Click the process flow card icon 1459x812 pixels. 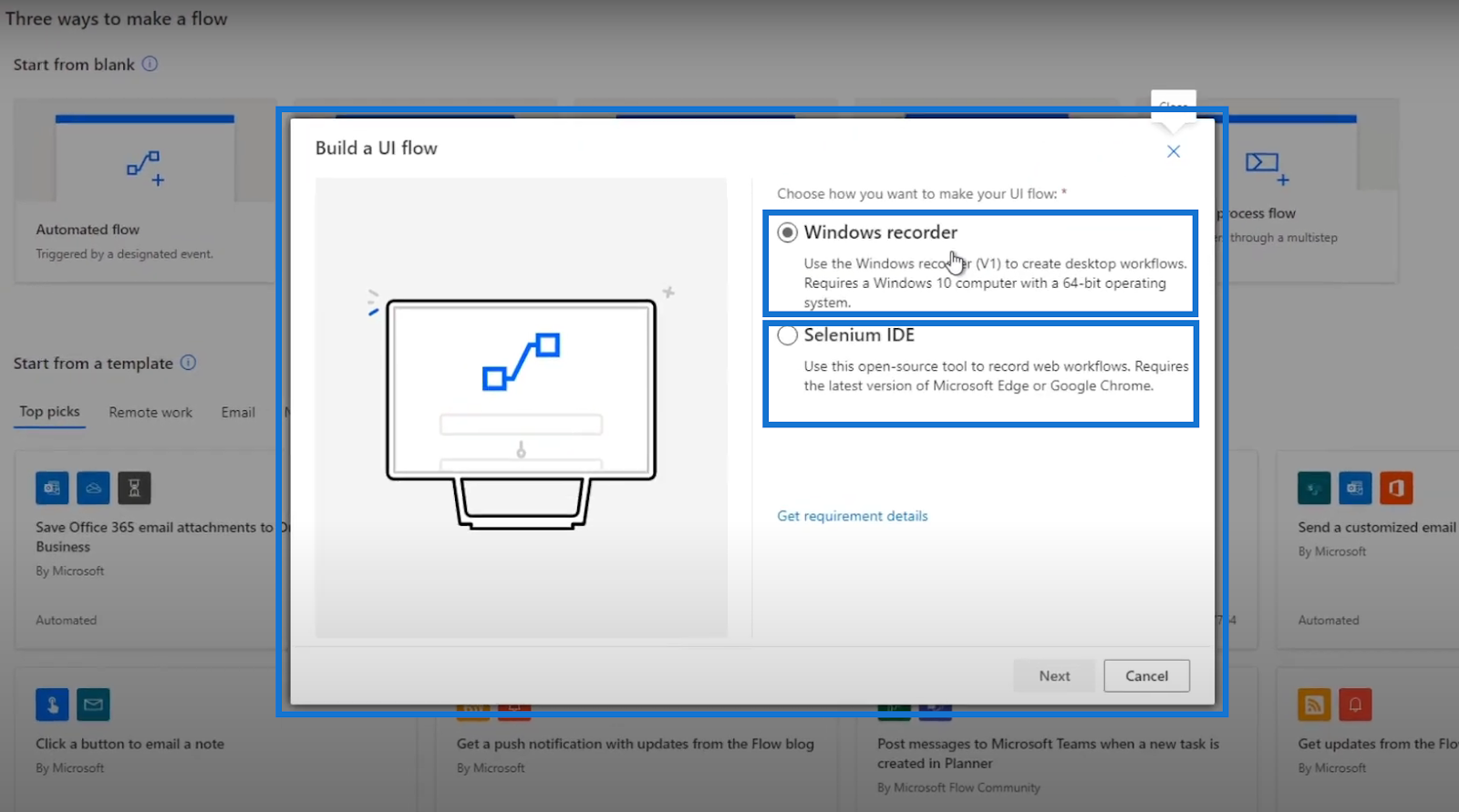[x=1268, y=168]
